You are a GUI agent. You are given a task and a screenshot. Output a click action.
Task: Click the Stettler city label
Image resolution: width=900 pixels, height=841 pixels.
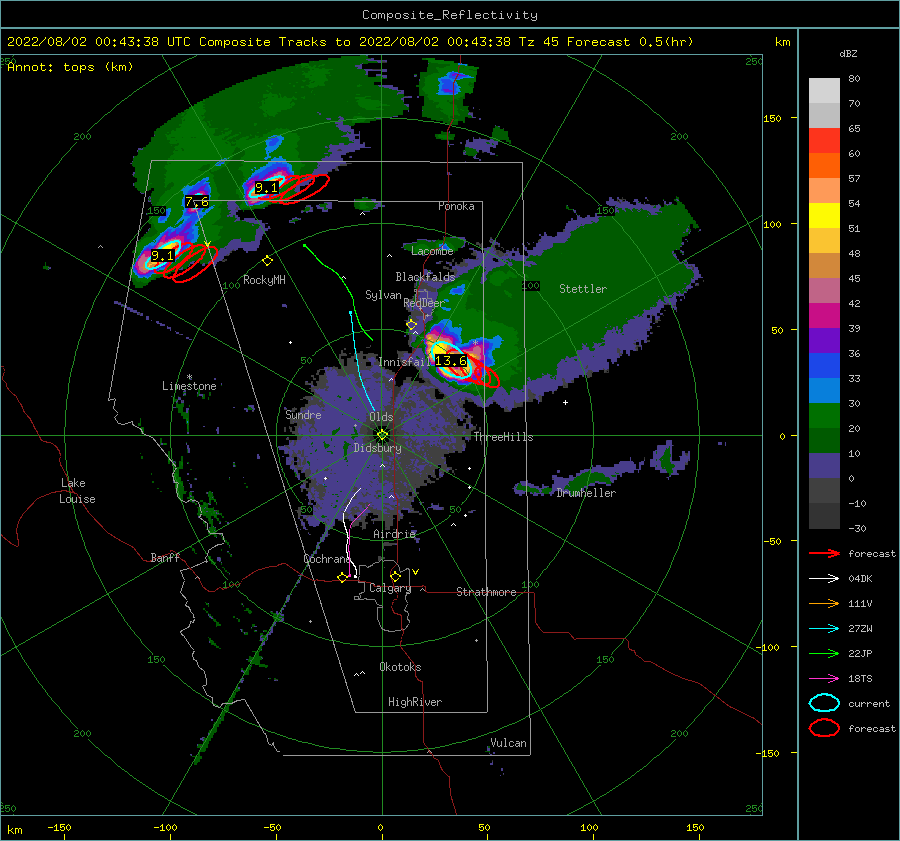pyautogui.click(x=583, y=289)
